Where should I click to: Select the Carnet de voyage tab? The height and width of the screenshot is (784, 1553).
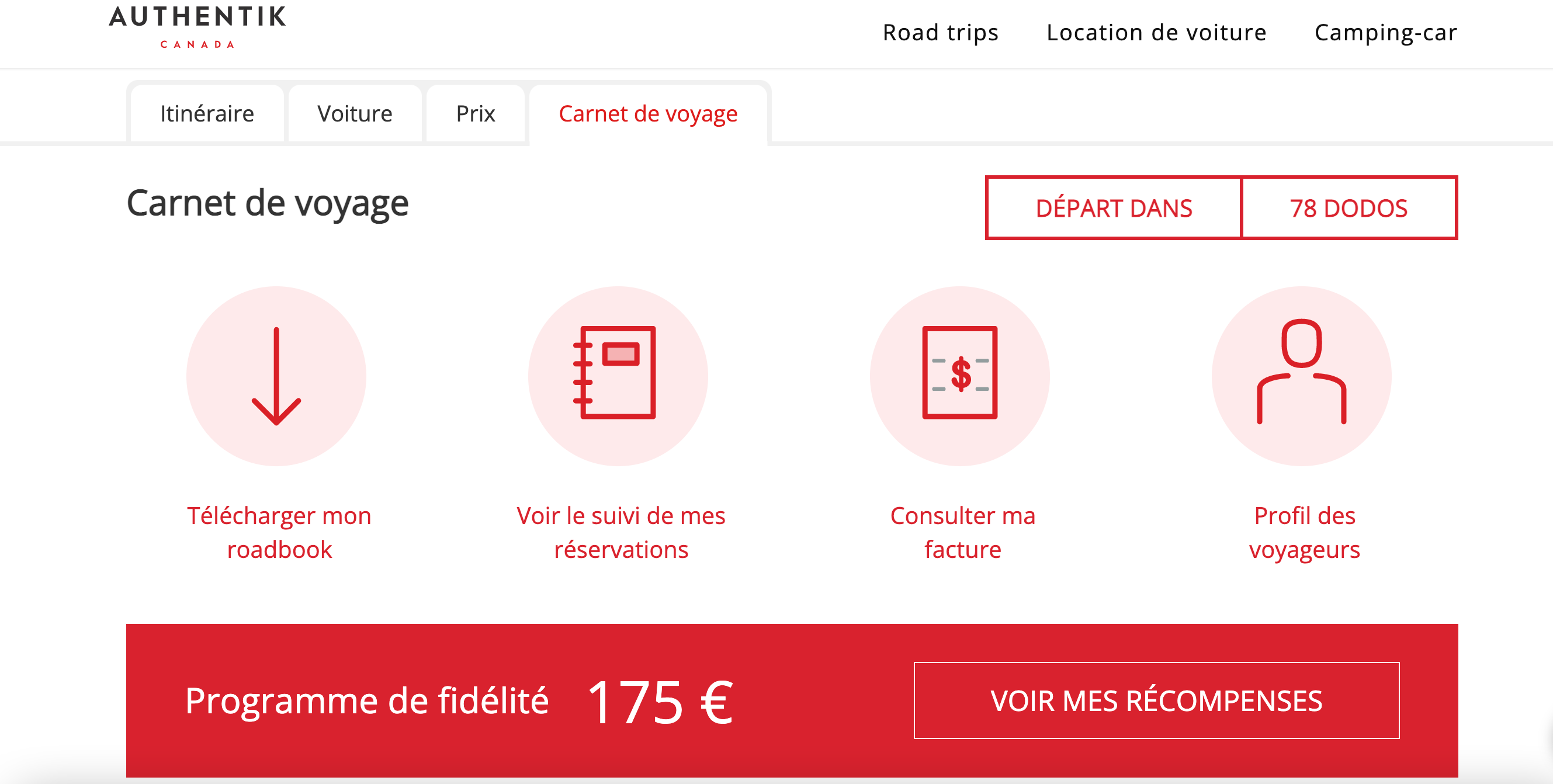[x=648, y=114]
